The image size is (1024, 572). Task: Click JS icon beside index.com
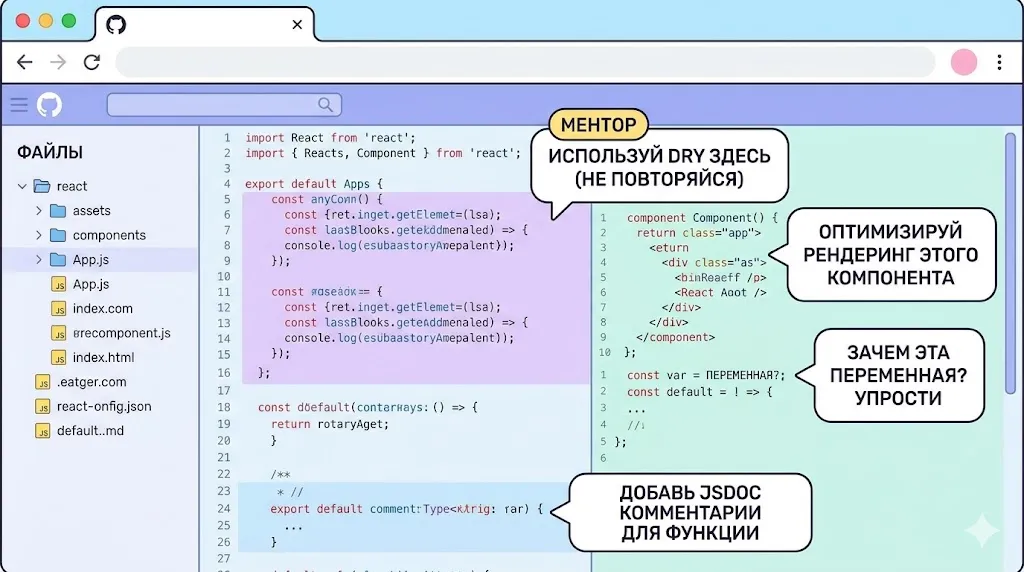click(59, 309)
